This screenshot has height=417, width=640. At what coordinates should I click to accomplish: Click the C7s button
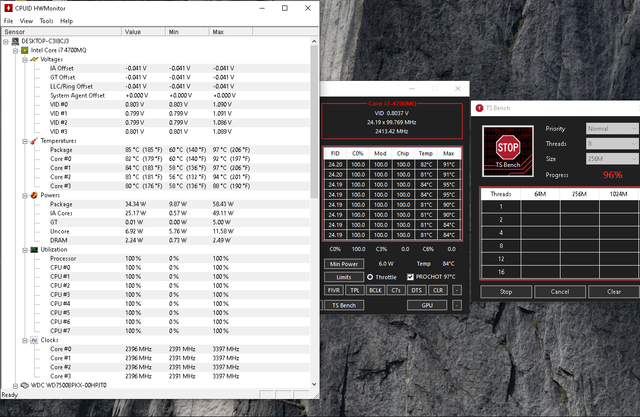click(396, 290)
